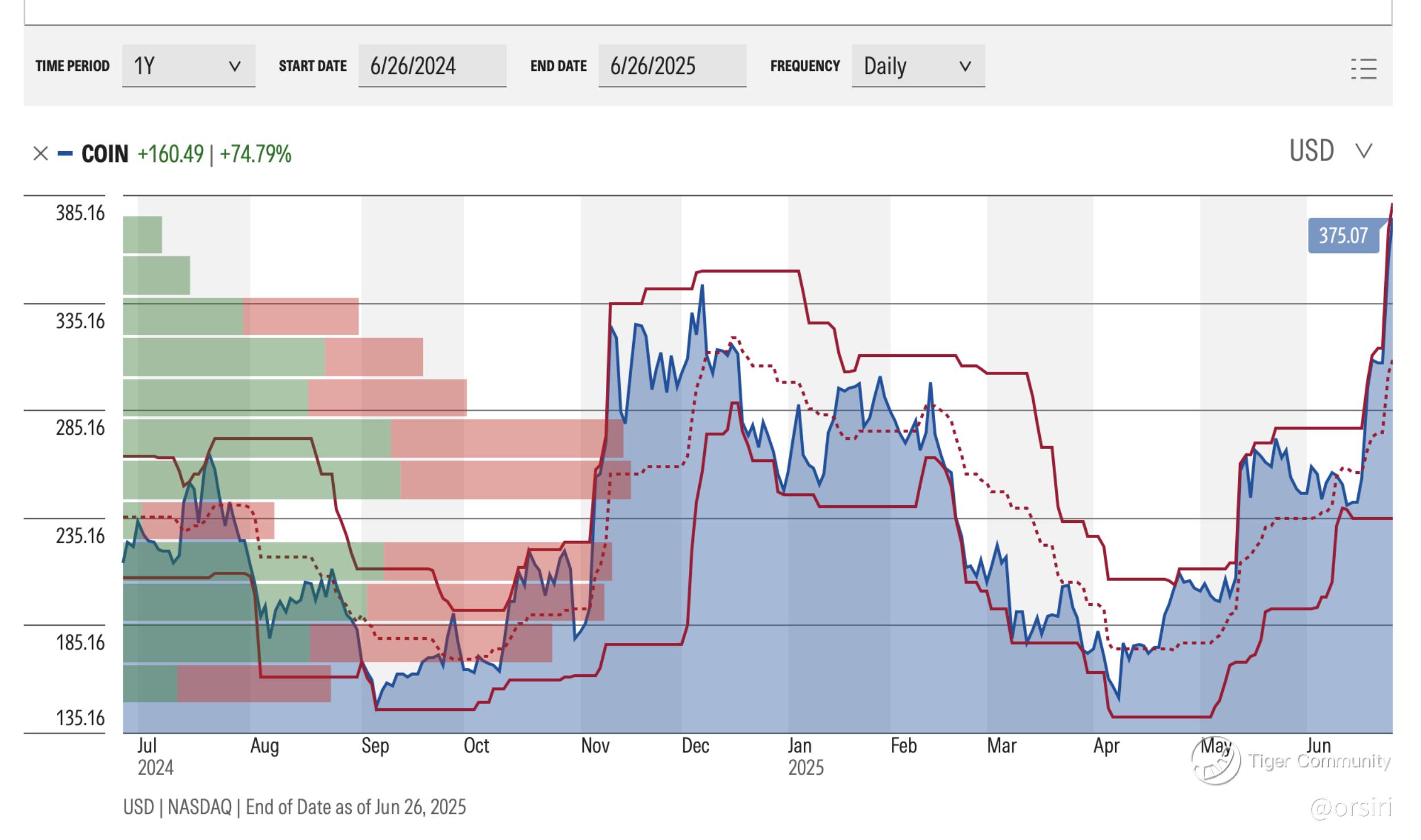Remove the COIN series with X icon

point(40,153)
